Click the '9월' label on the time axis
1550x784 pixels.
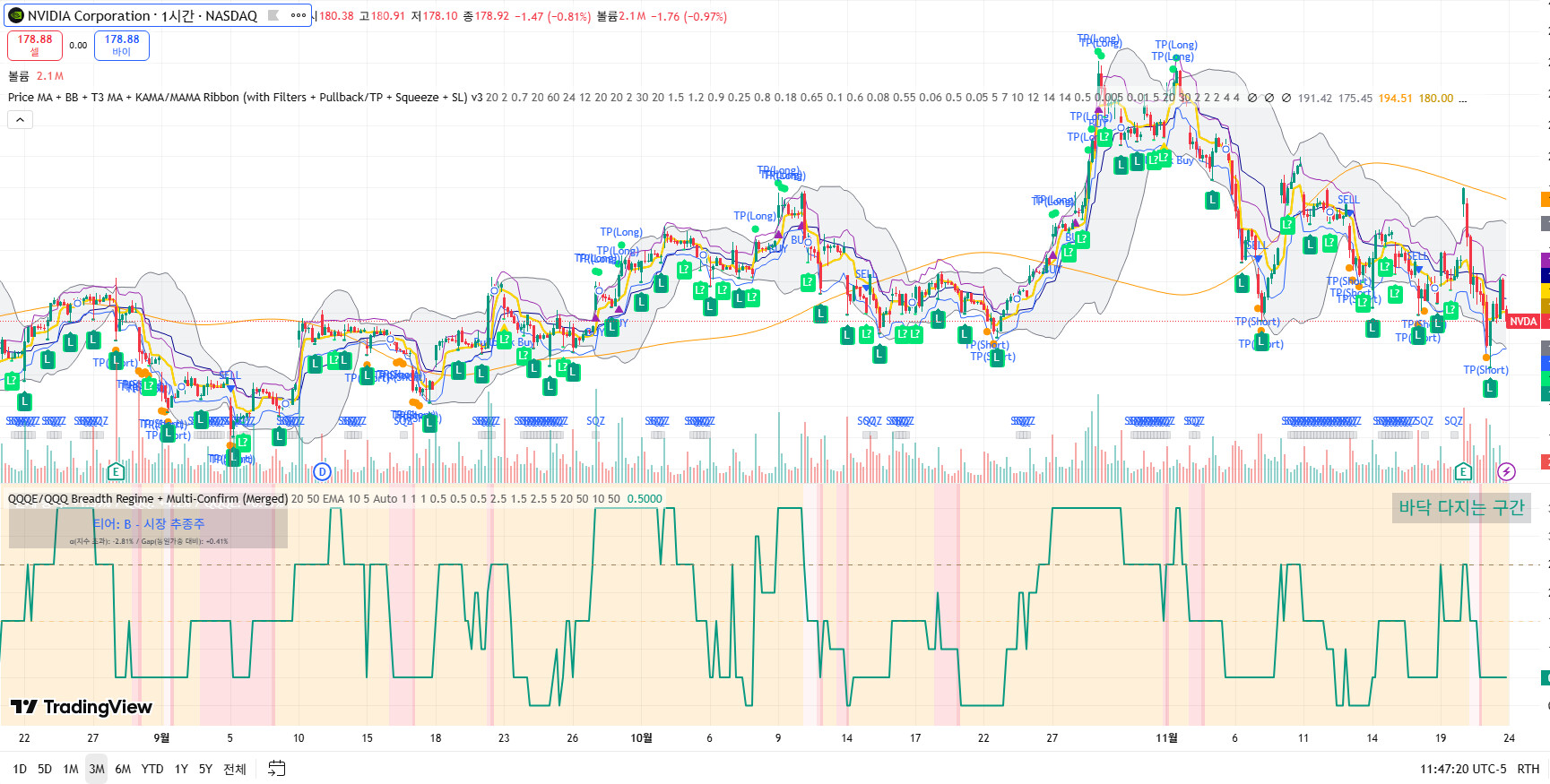tap(161, 738)
